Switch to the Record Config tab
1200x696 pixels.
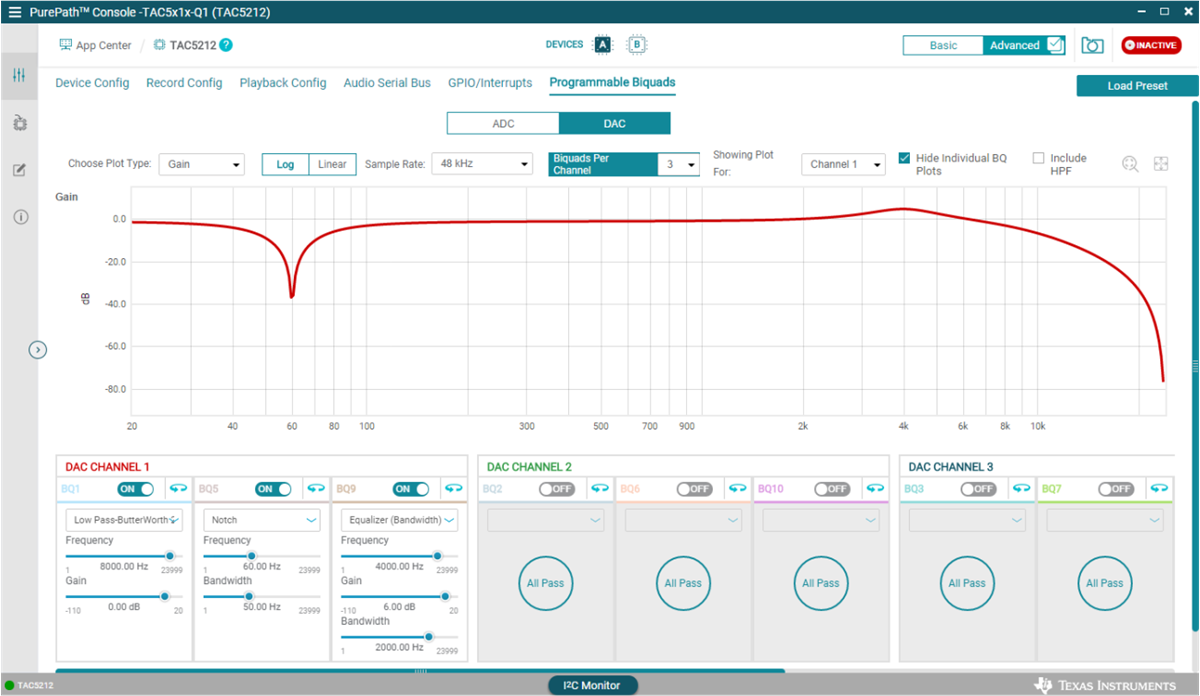click(184, 83)
